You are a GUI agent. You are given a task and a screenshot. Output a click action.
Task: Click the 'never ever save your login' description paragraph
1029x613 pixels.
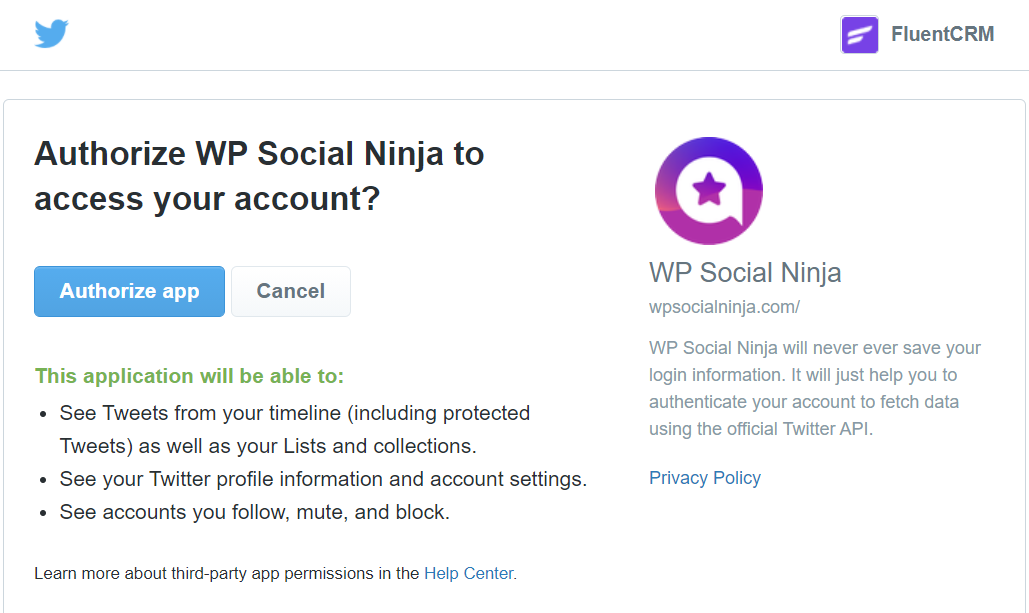815,389
